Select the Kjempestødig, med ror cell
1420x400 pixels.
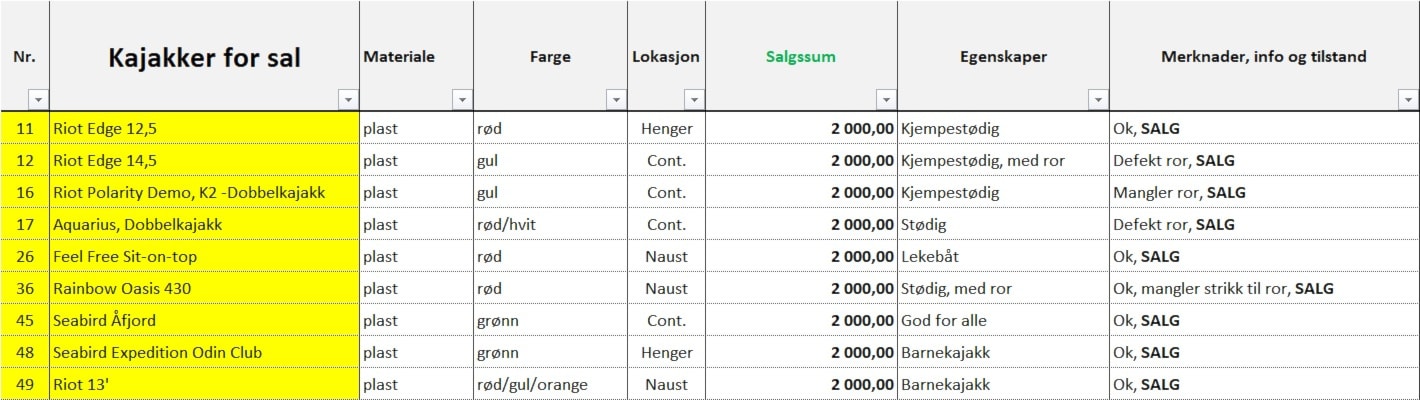tap(1002, 160)
